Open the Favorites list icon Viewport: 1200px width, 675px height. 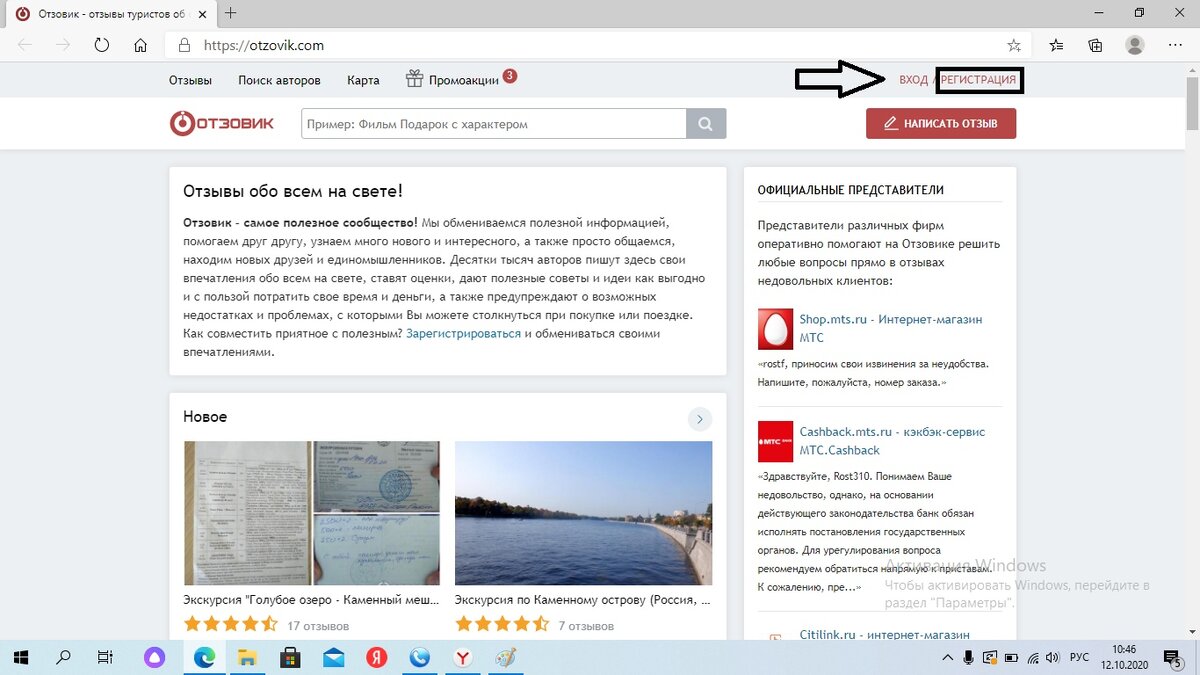[x=1057, y=45]
